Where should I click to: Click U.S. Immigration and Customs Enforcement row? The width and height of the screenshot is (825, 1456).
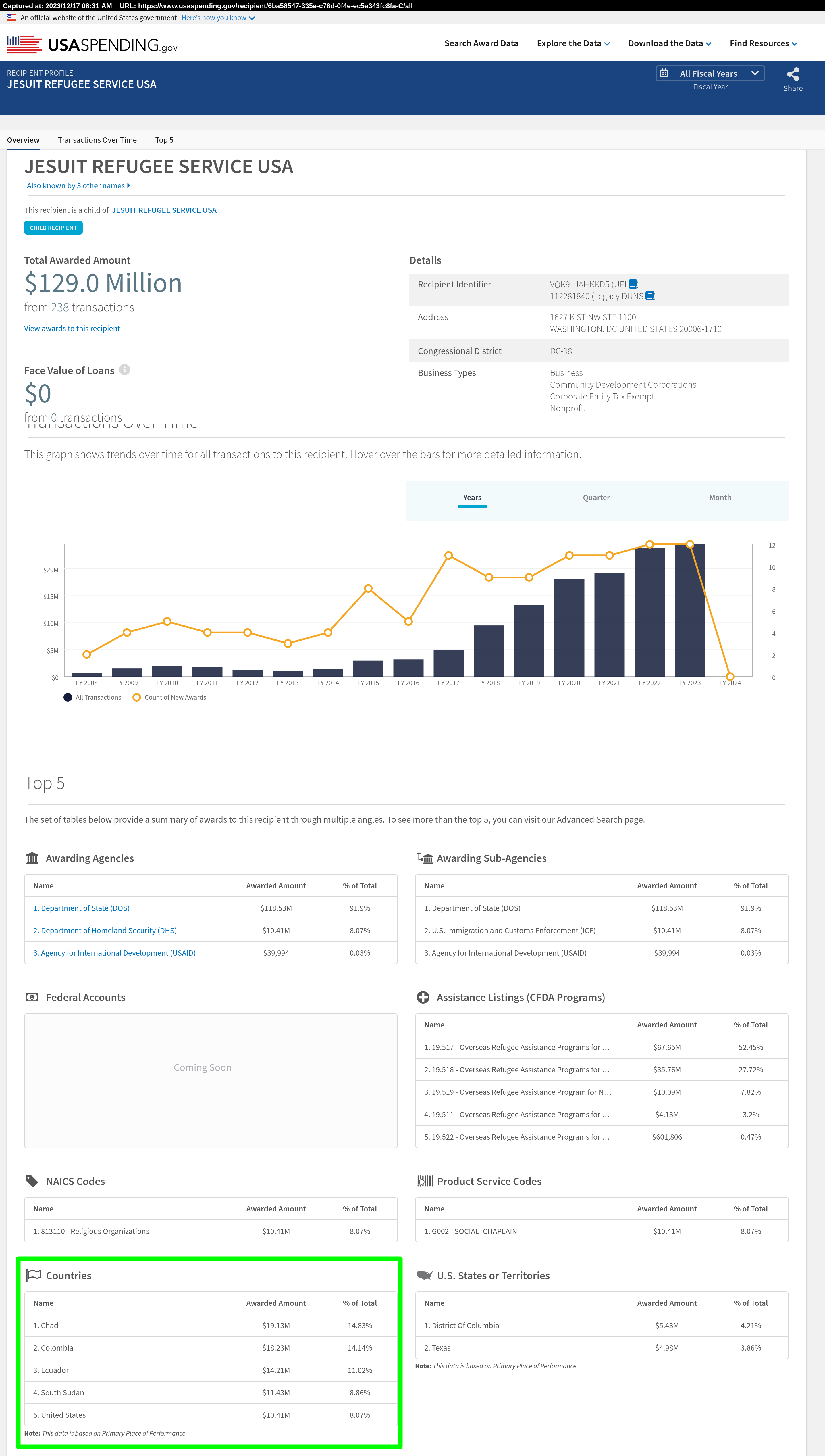point(602,930)
